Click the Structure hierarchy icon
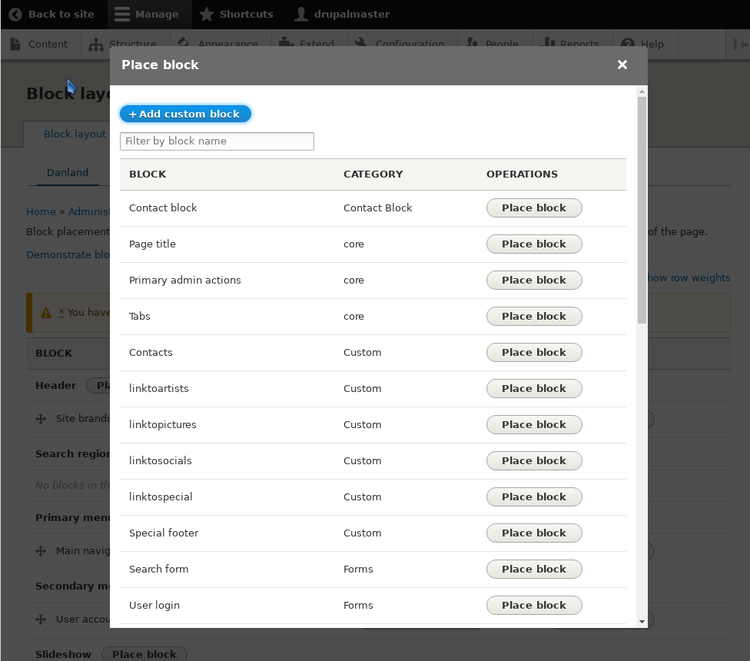750x661 pixels. [x=96, y=44]
